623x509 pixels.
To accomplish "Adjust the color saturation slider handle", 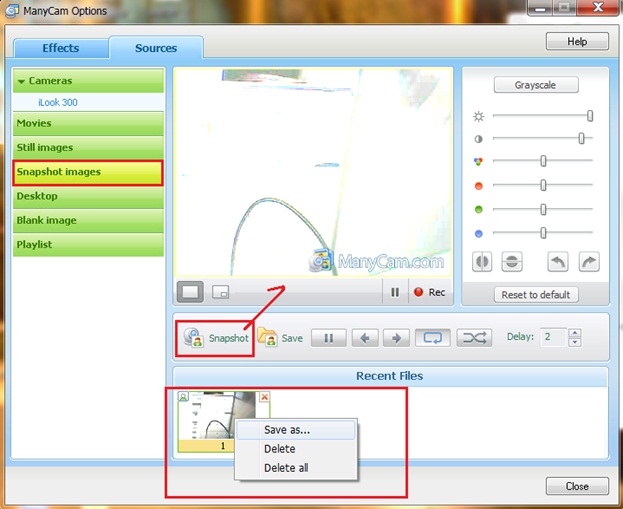I will coord(543,161).
